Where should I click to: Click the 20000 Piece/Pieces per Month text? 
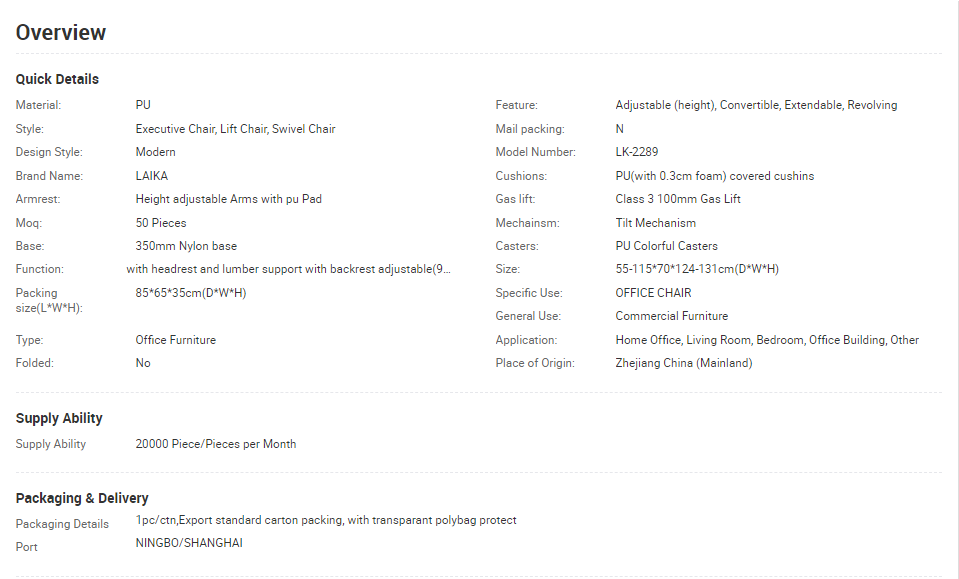(216, 444)
